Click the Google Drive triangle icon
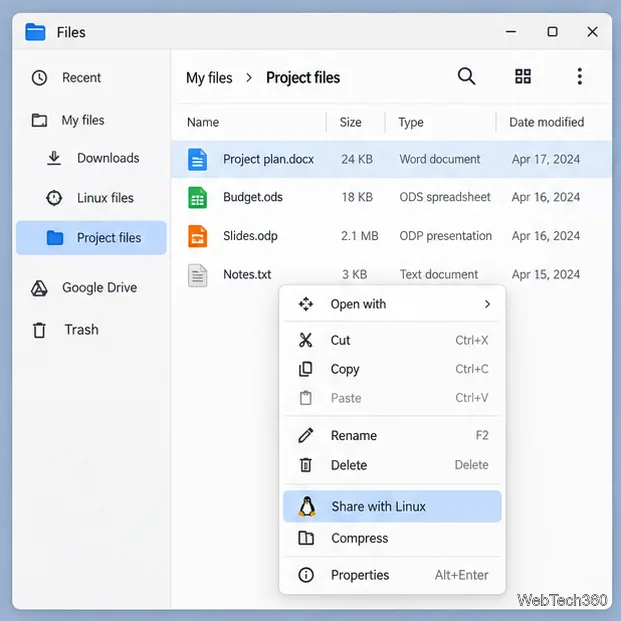 pos(39,288)
